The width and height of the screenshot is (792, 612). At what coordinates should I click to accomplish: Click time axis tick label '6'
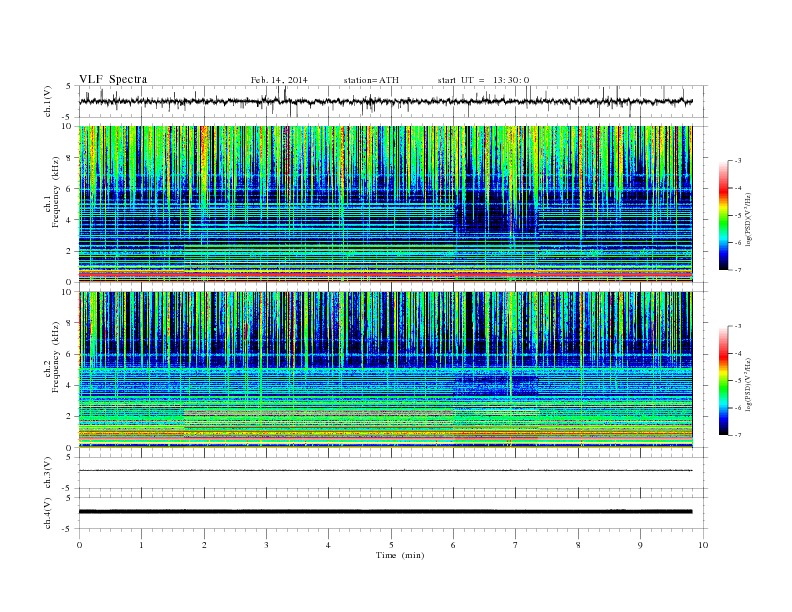coord(454,545)
